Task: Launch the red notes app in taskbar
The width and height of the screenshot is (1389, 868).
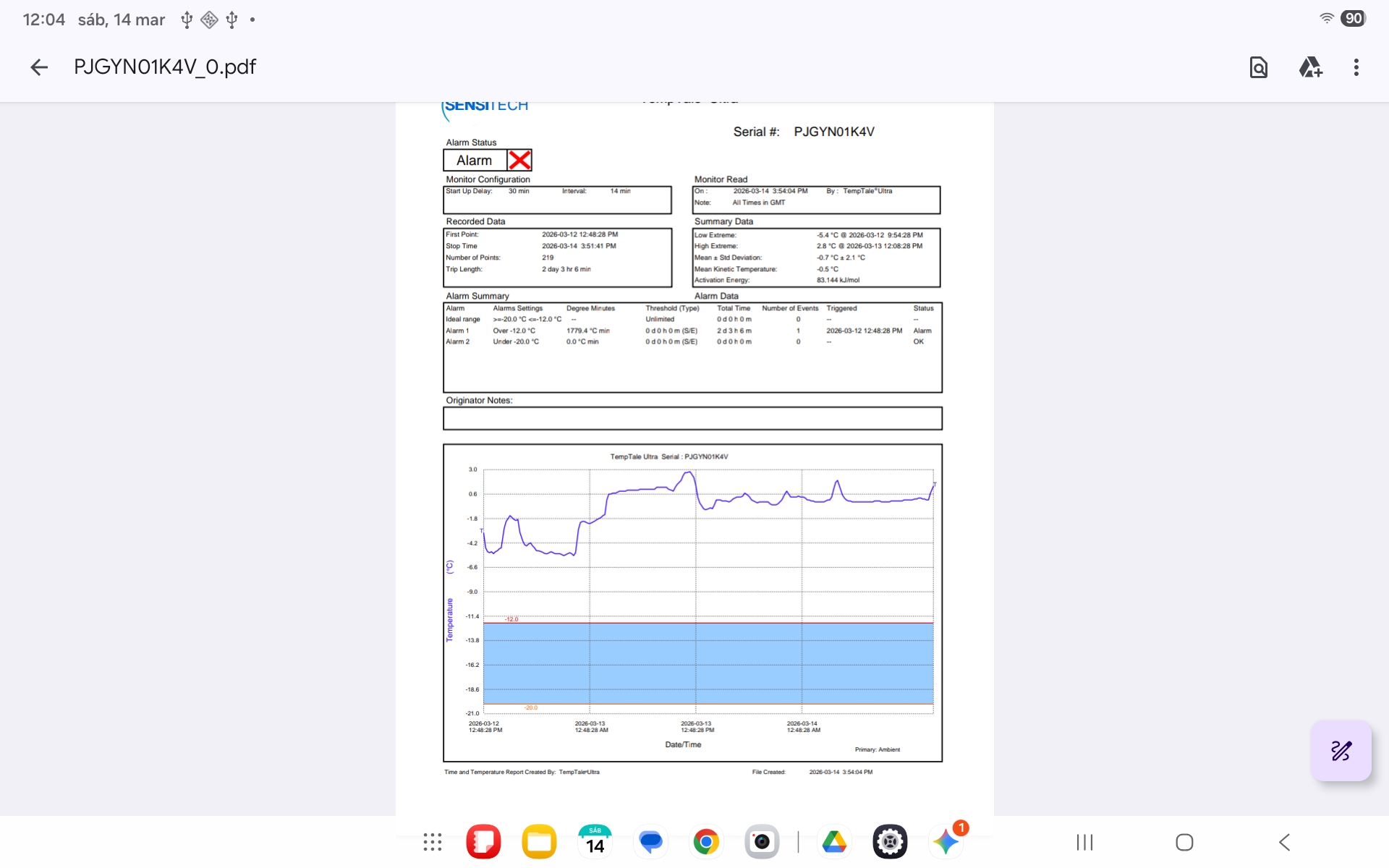Action: [x=483, y=842]
